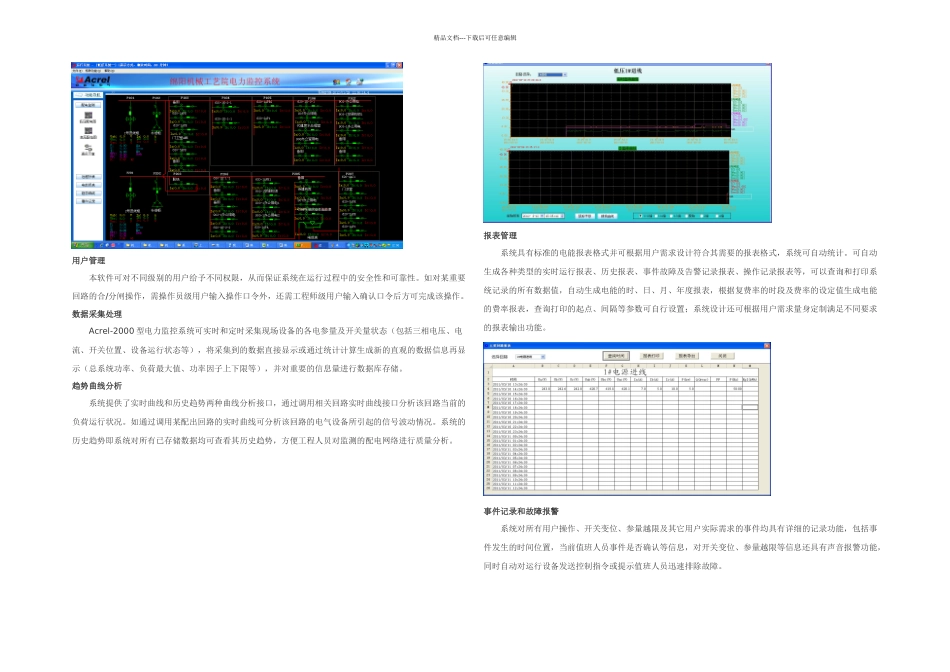Click the first of four lower sidebar buttons
This screenshot has height=672, width=950.
tap(88, 177)
